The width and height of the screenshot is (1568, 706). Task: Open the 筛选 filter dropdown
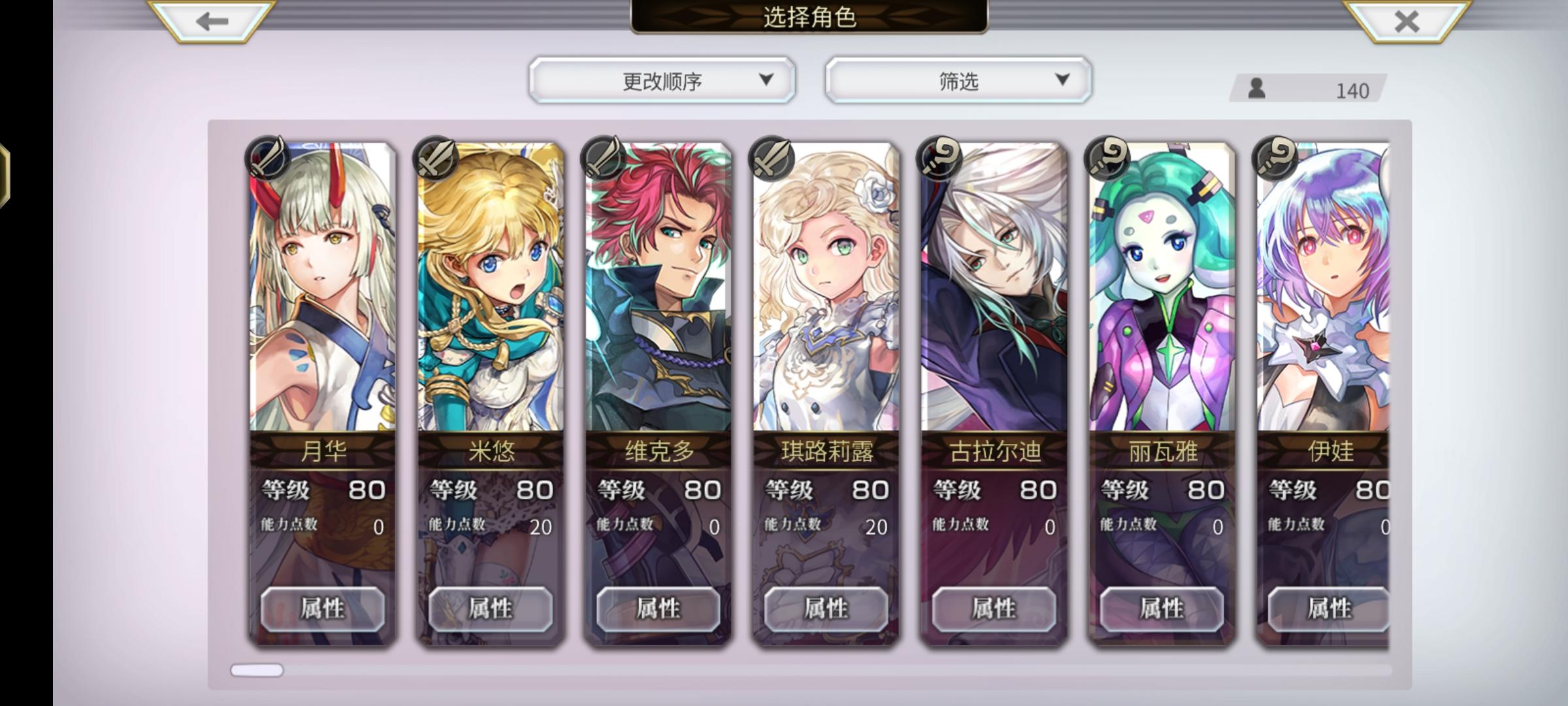[958, 80]
